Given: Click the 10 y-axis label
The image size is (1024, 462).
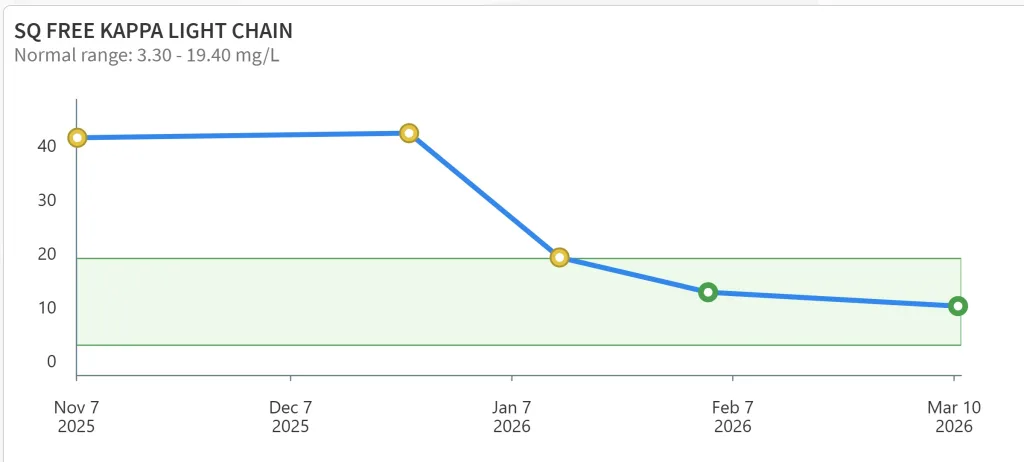Looking at the screenshot, I should 46,308.
